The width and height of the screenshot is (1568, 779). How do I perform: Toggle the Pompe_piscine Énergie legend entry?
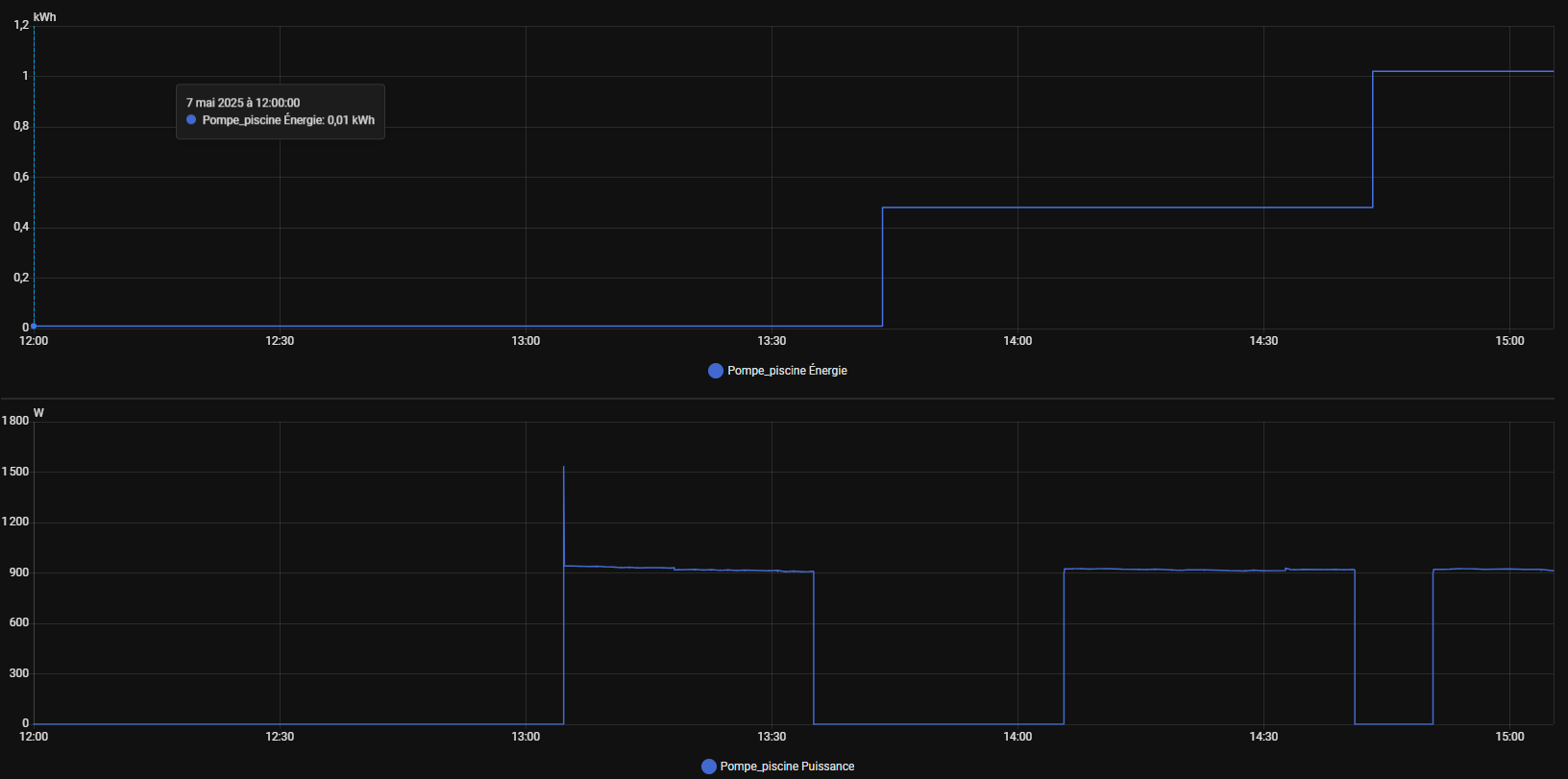[777, 371]
